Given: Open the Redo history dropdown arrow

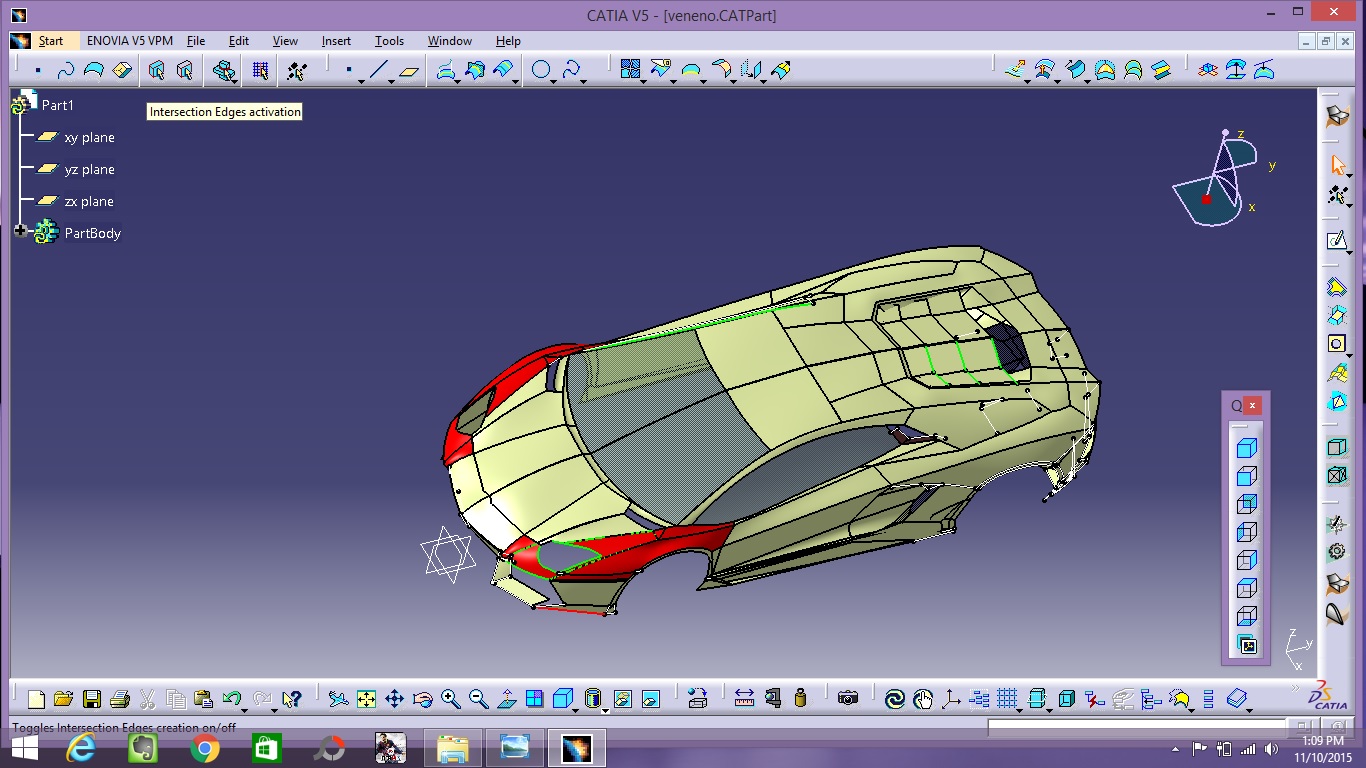Looking at the screenshot, I should pos(275,709).
